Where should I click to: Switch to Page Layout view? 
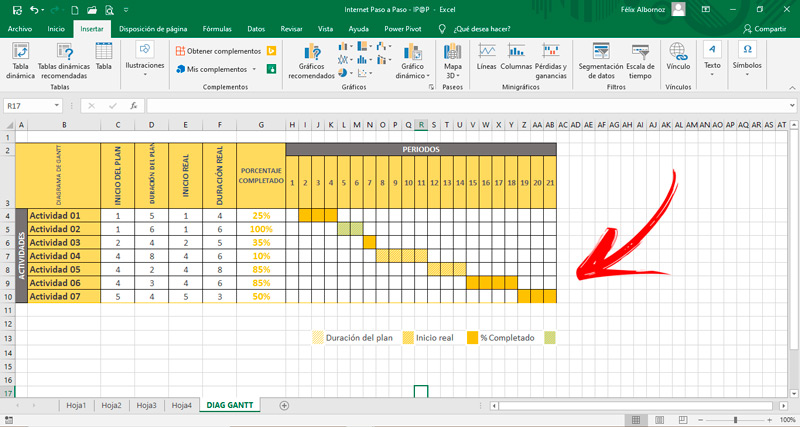tap(660, 420)
